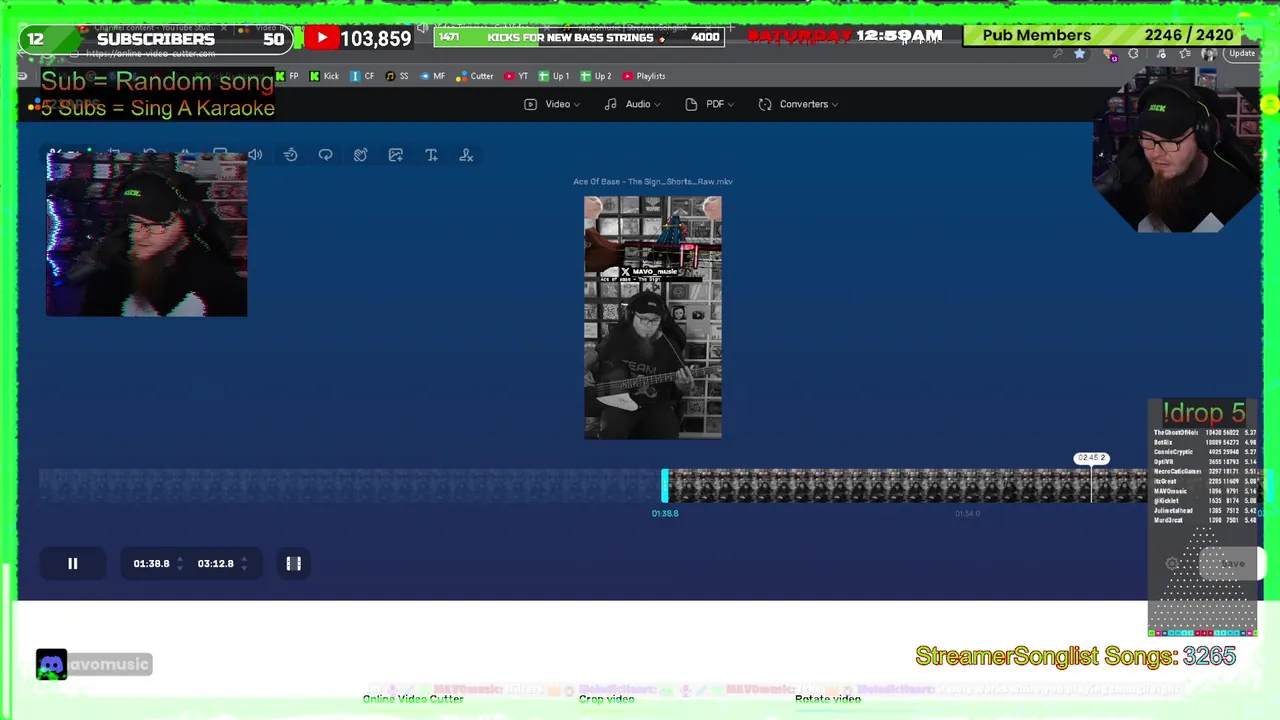Open the browser profile avatar
This screenshot has height=720, width=1280.
click(1209, 54)
